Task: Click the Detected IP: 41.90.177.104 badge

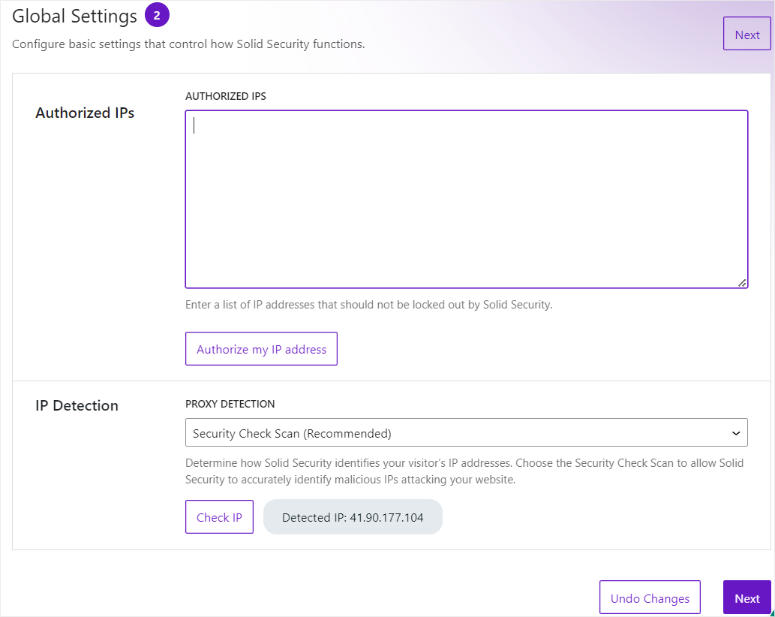Action: tap(352, 517)
